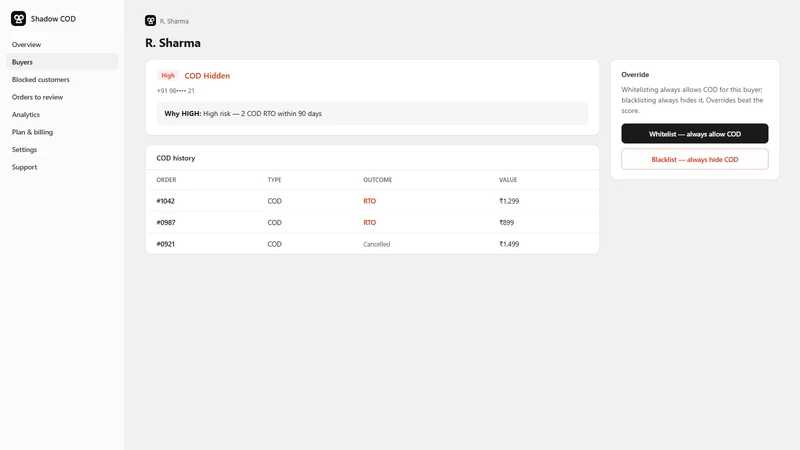Click the COD history heading
Image resolution: width=800 pixels, height=450 pixels.
tap(176, 158)
